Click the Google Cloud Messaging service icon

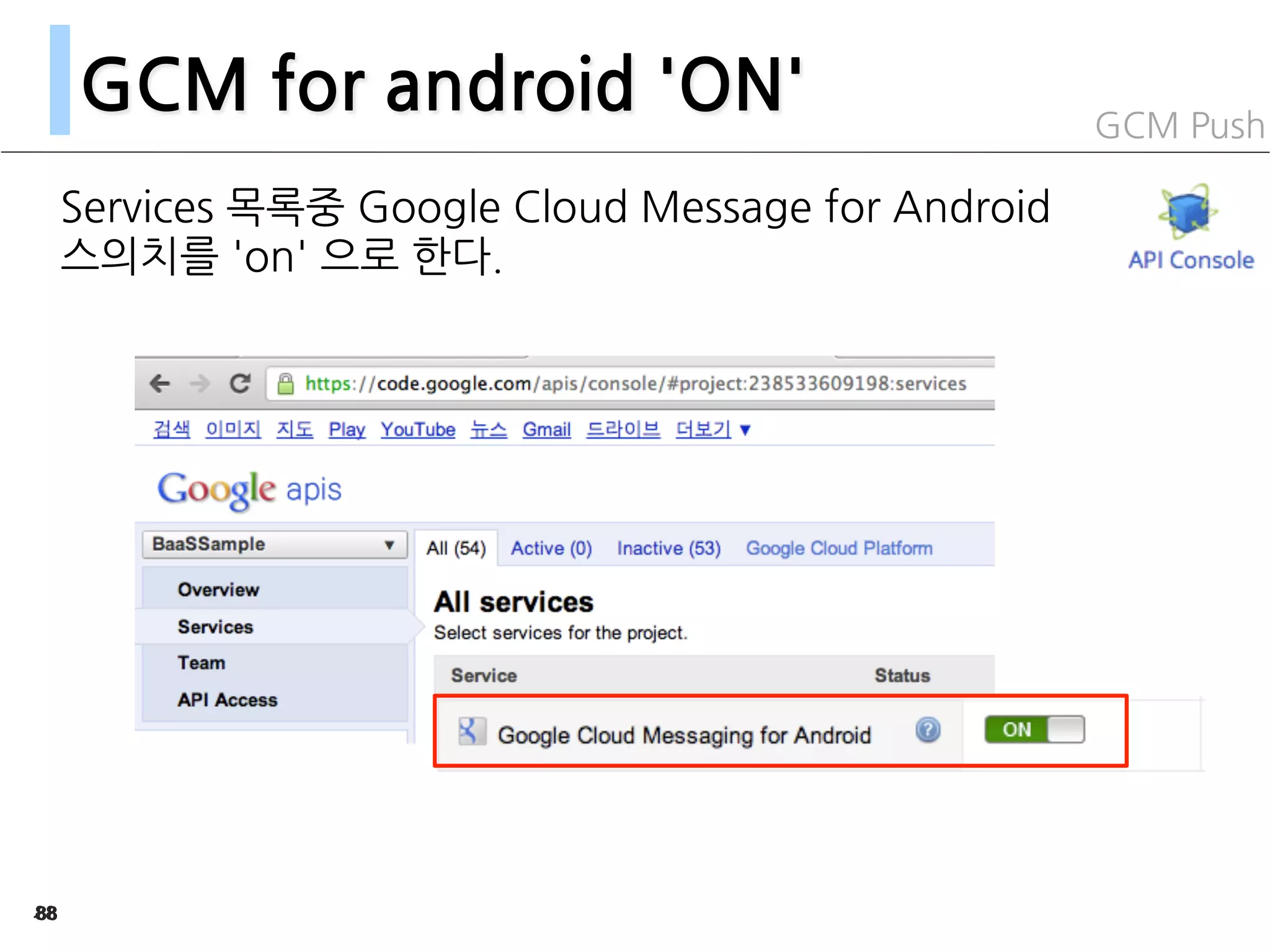(x=471, y=732)
